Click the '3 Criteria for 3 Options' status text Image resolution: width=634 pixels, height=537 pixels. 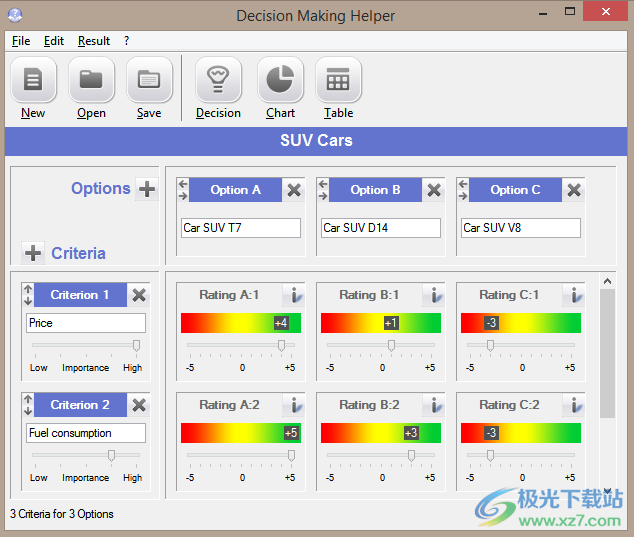pyautogui.click(x=61, y=514)
